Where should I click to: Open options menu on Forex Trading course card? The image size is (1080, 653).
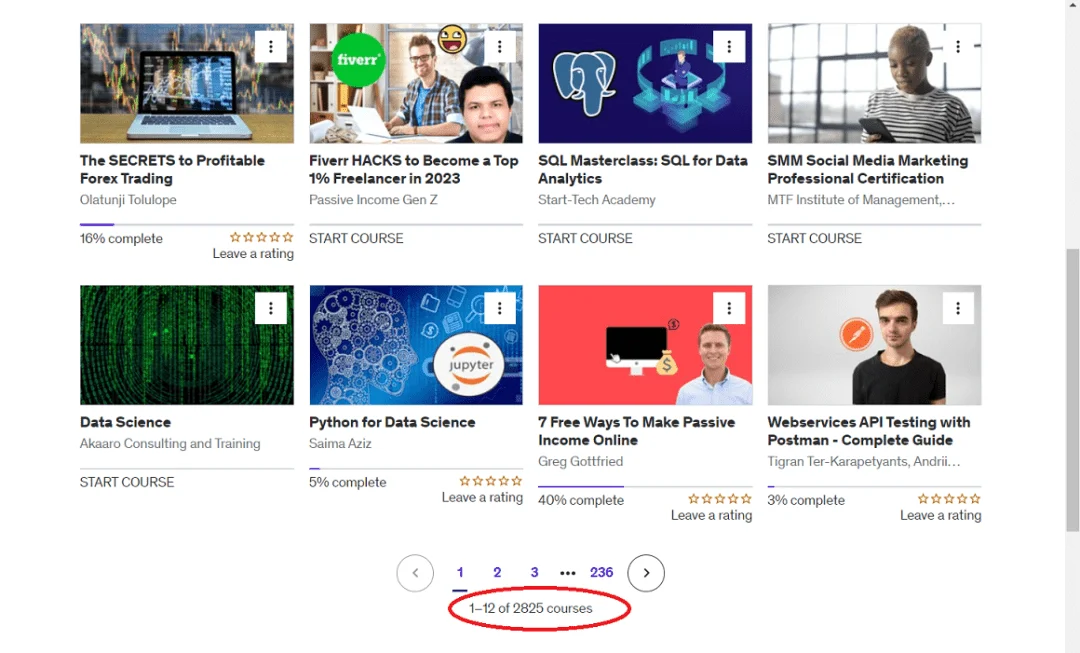(x=271, y=47)
